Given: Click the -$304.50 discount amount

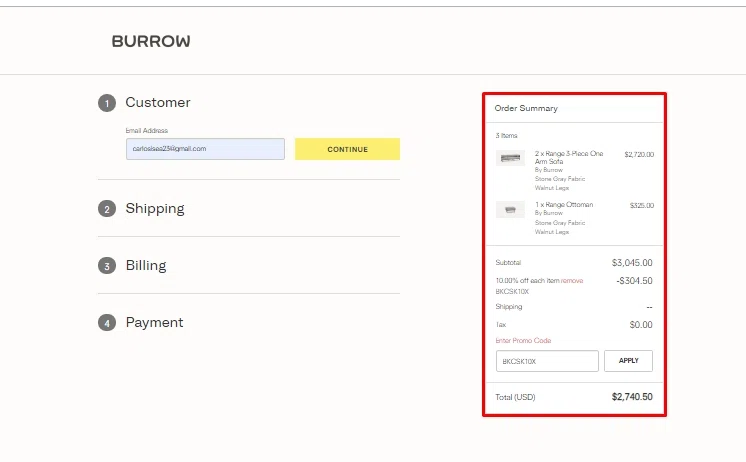Looking at the screenshot, I should click(634, 281).
